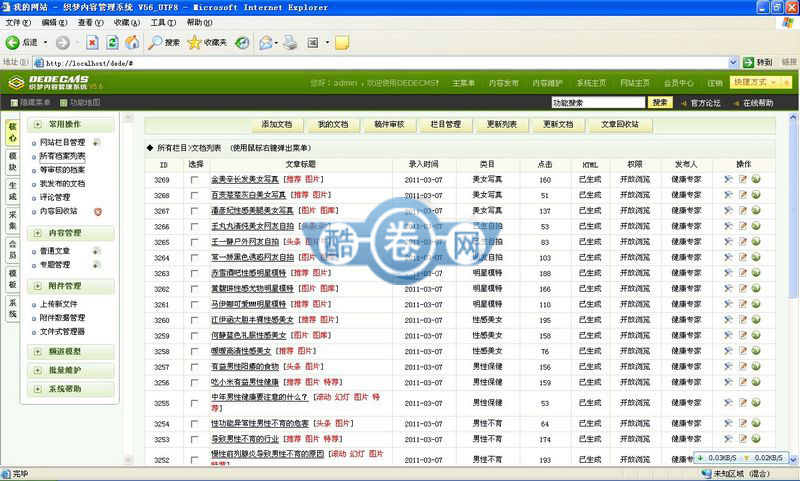Open the 文件(F) menu
Screen dimensions: 800x481
[18, 22]
